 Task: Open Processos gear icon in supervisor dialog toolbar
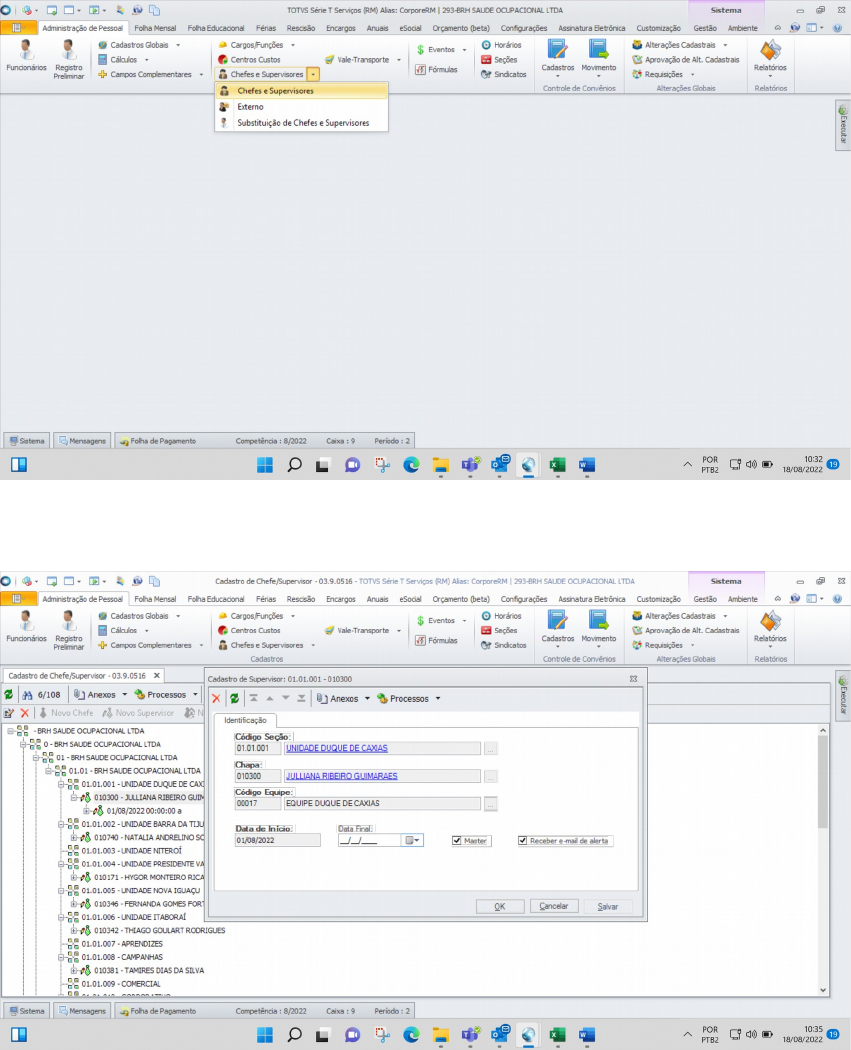coord(382,699)
